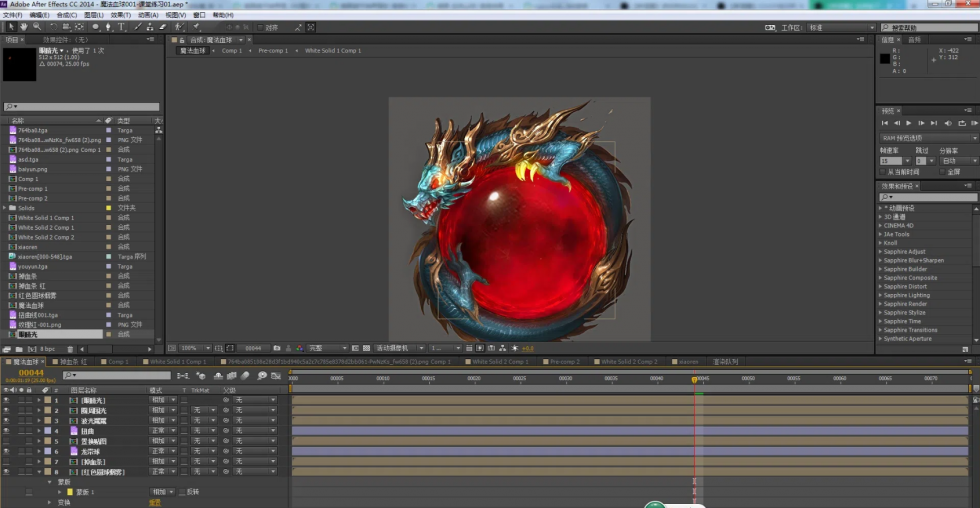
Task: Open the 效果(T) menu
Action: point(121,15)
